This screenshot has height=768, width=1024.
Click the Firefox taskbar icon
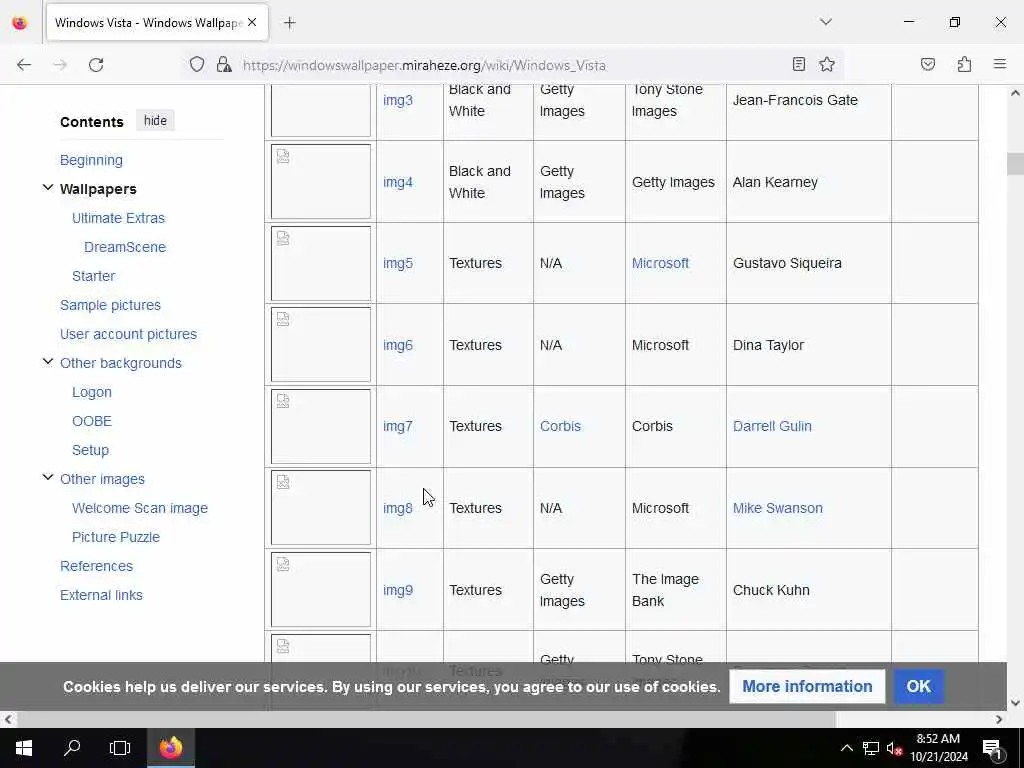(170, 748)
